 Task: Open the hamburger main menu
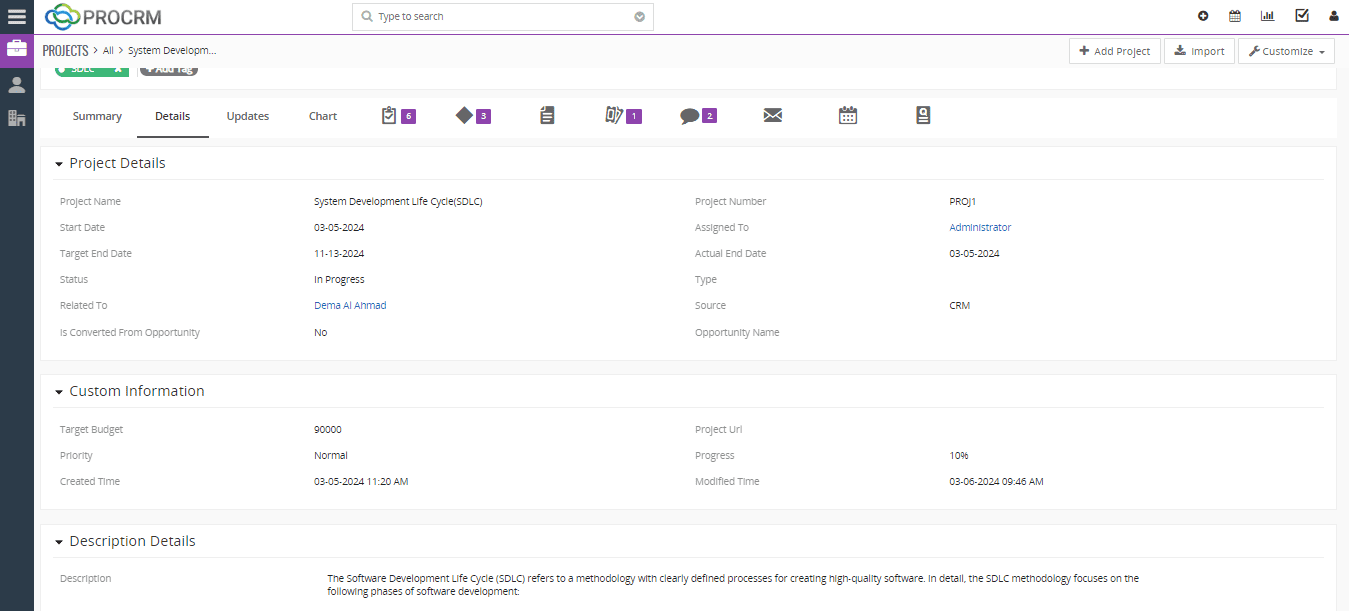[x=16, y=16]
